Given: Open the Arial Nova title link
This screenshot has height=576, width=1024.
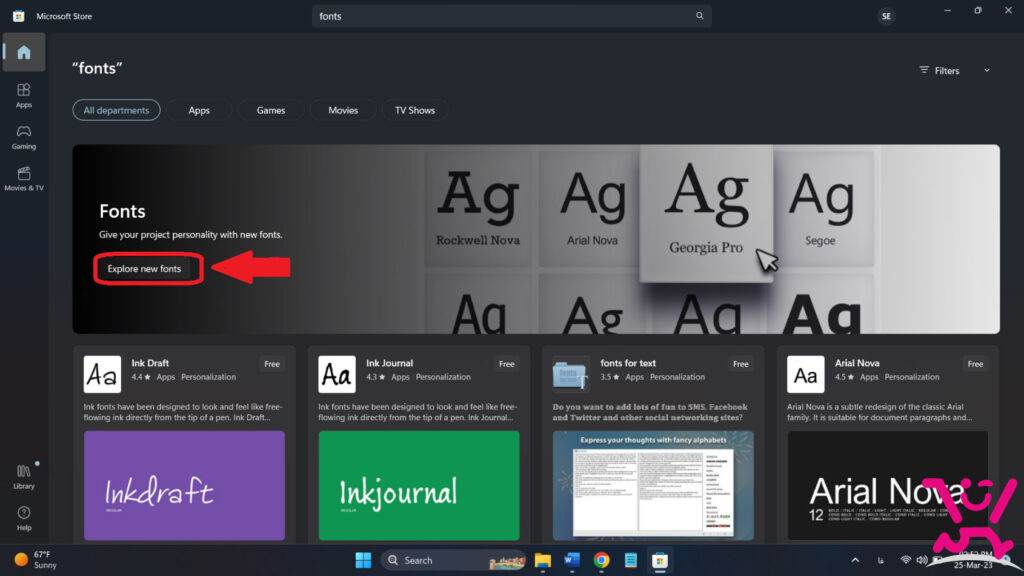Looking at the screenshot, I should coord(857,363).
